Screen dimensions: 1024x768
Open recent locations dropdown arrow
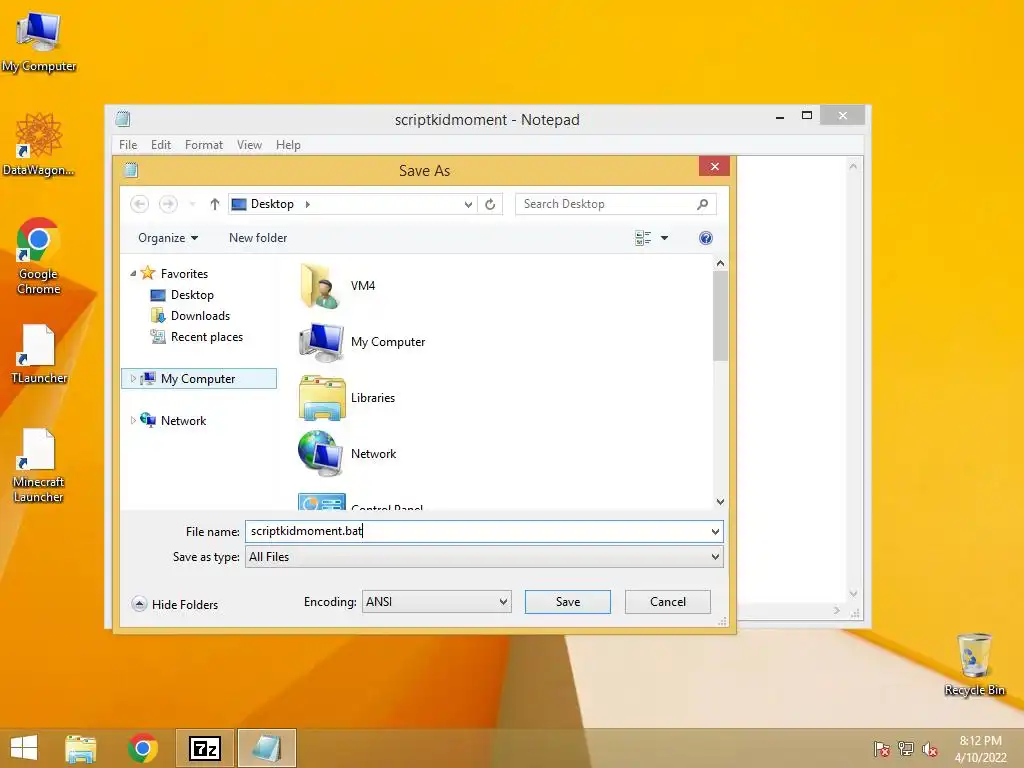click(x=192, y=204)
